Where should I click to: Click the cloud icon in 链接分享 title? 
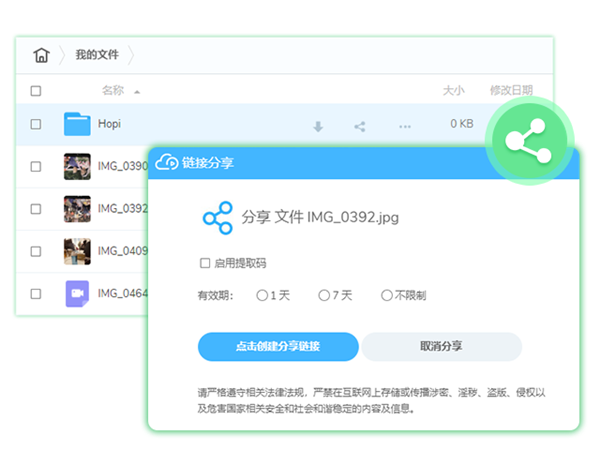point(167,162)
